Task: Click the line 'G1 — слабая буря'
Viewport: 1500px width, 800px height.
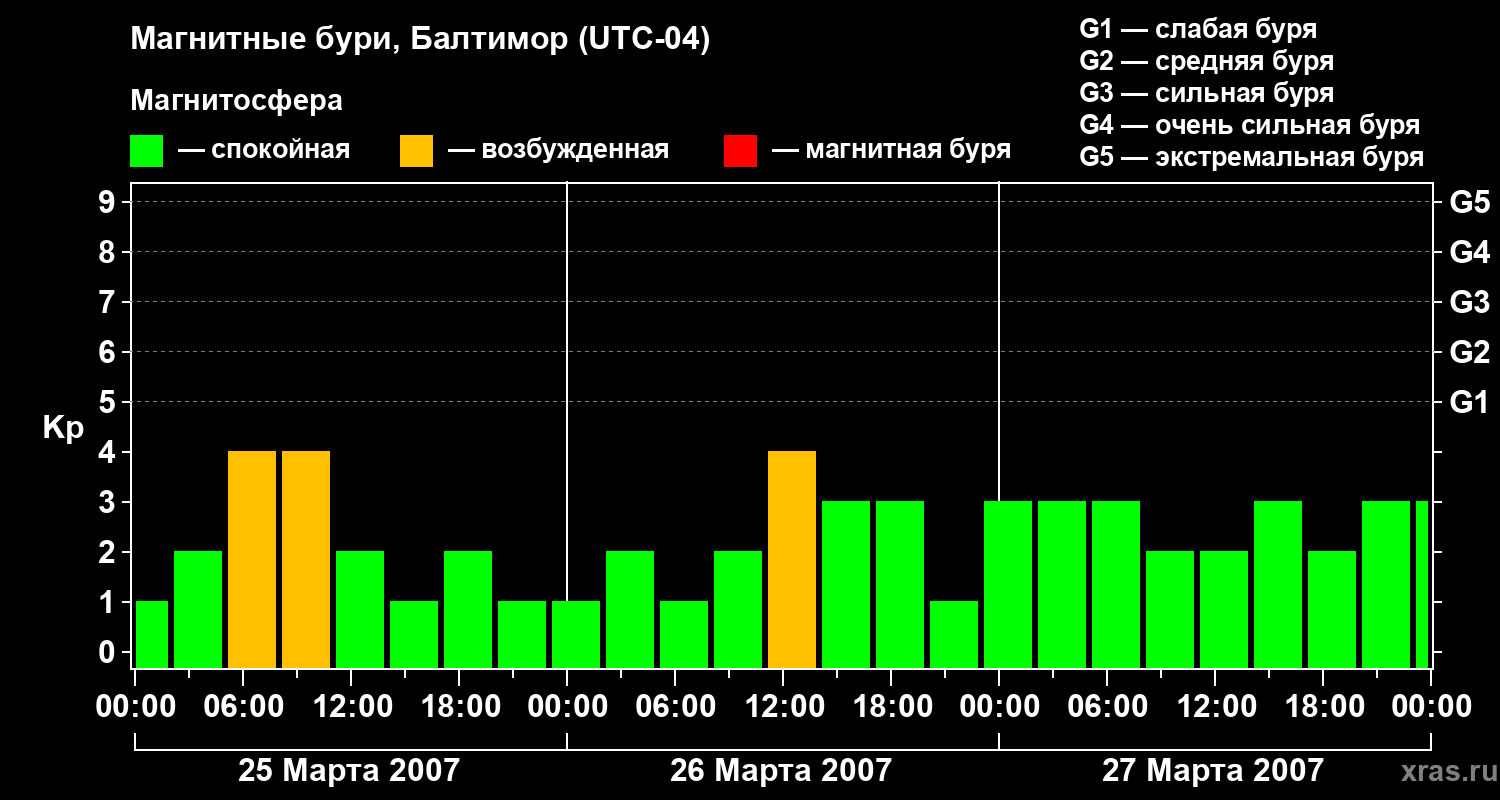Action: [x=1198, y=29]
